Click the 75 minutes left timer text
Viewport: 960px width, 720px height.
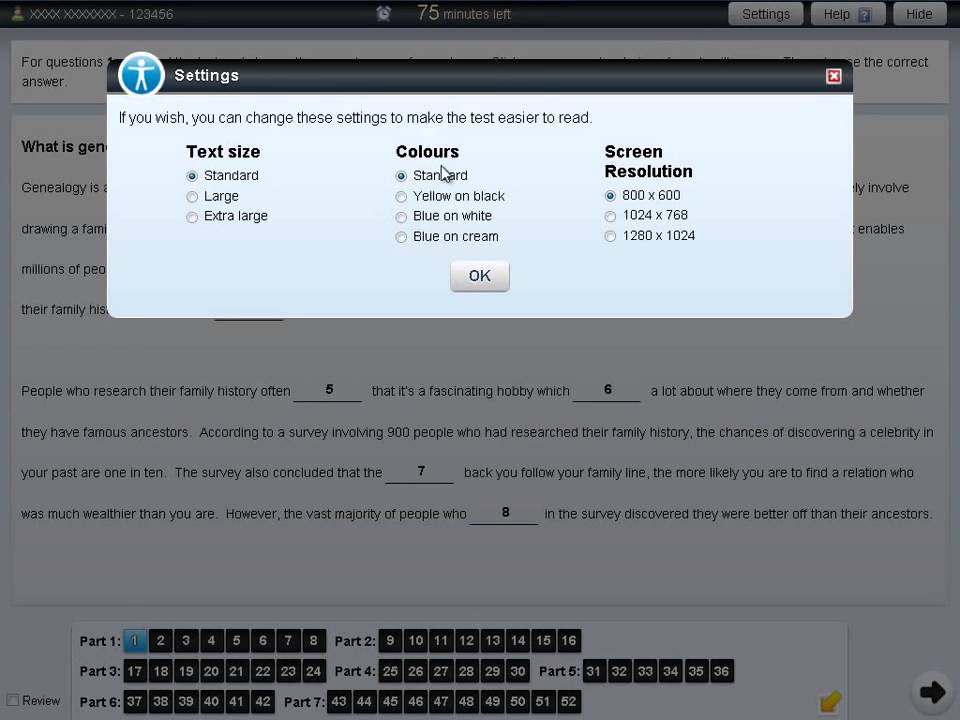(x=463, y=13)
